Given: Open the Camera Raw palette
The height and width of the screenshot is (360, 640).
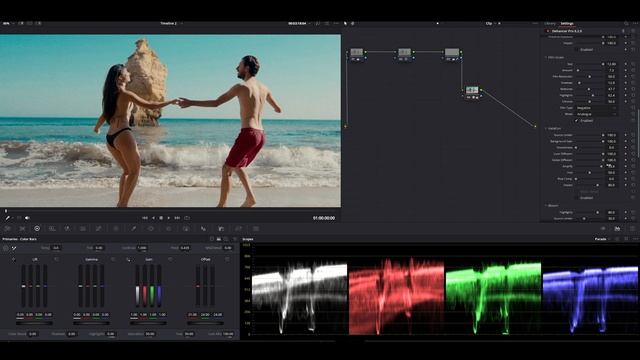Looking at the screenshot, I should pos(7,229).
